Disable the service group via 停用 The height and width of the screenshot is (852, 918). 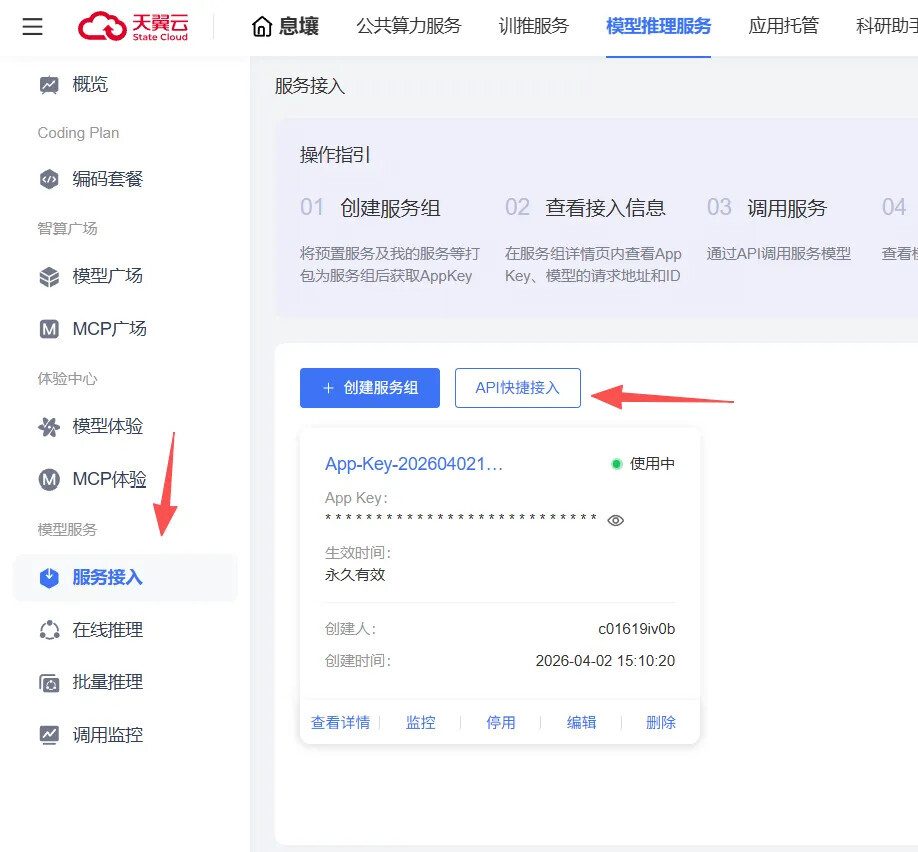click(x=501, y=722)
